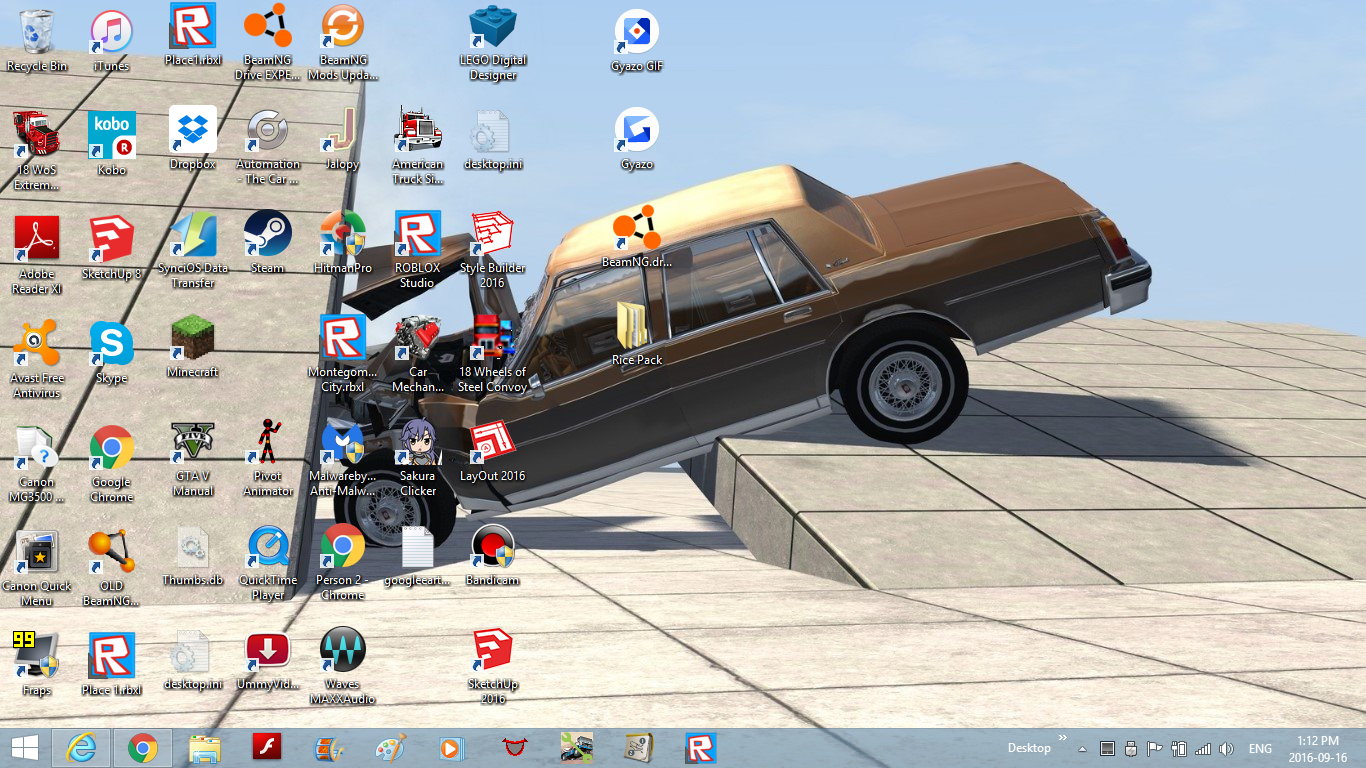Select the Canon MG3500 manual shortcut
This screenshot has height=768, width=1366.
click(37, 464)
